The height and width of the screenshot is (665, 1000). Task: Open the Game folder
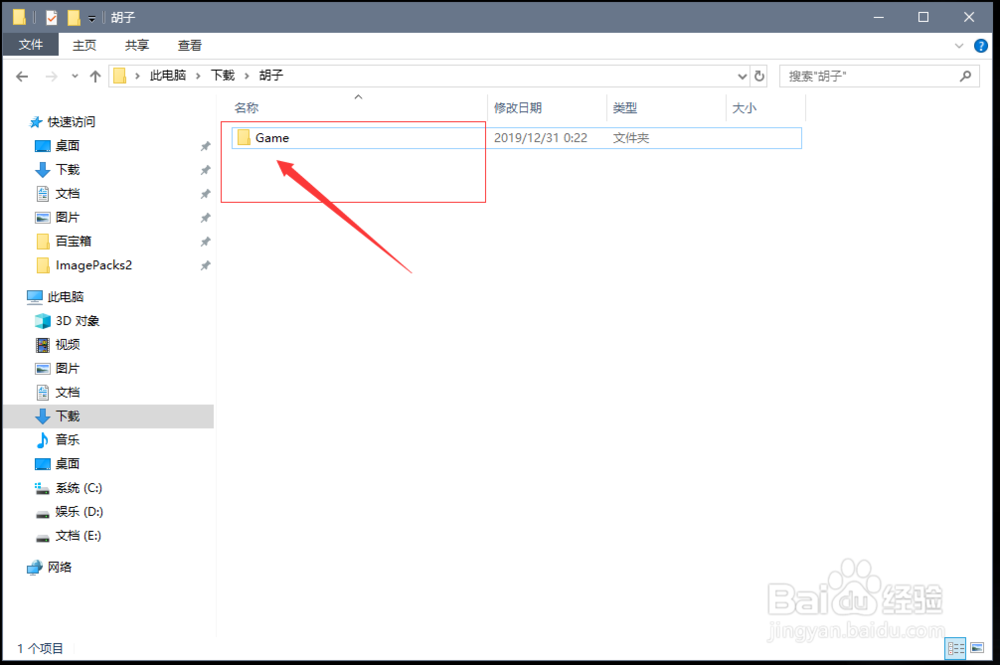click(270, 138)
